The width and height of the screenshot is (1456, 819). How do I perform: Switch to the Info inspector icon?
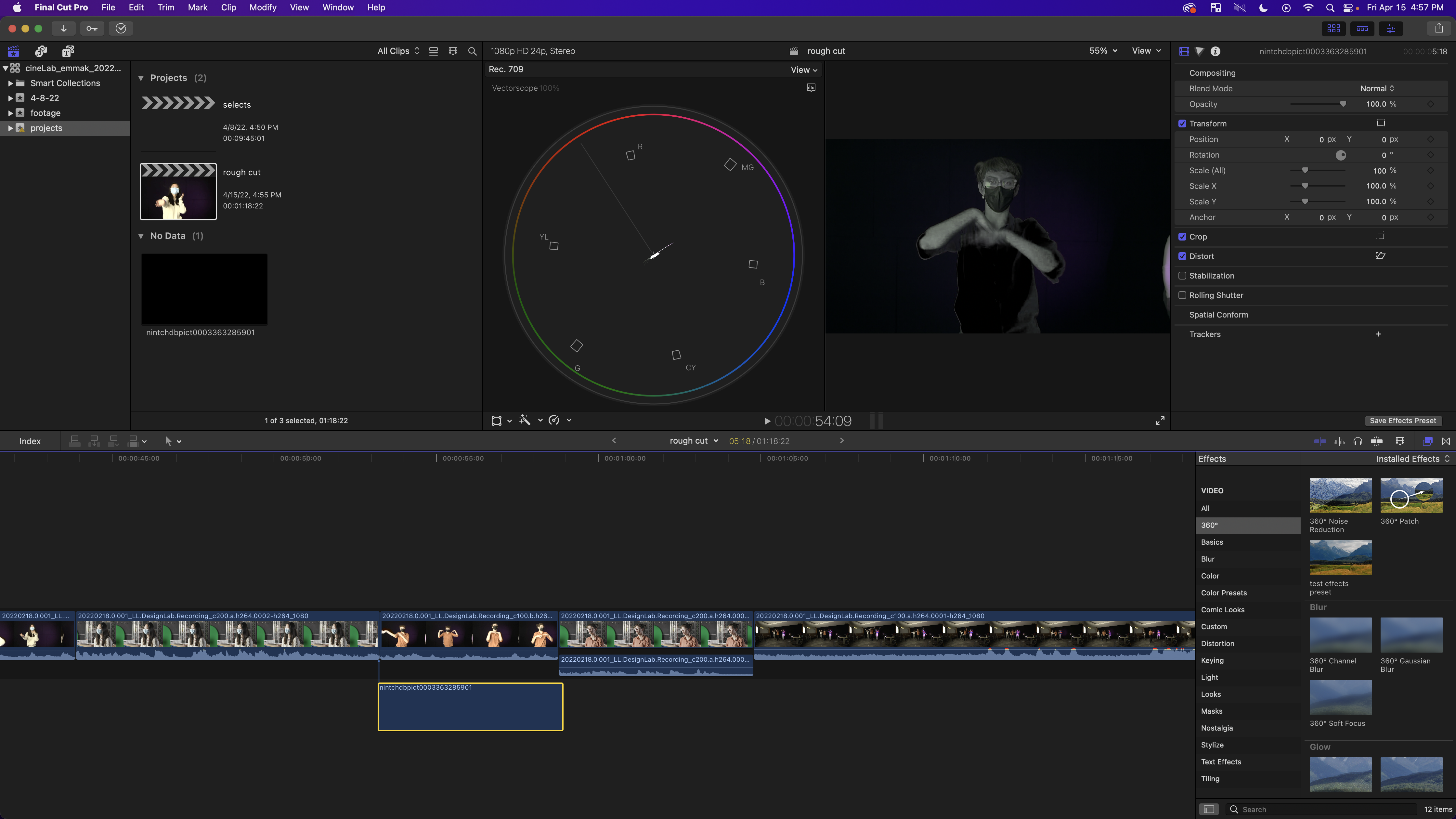(1215, 51)
